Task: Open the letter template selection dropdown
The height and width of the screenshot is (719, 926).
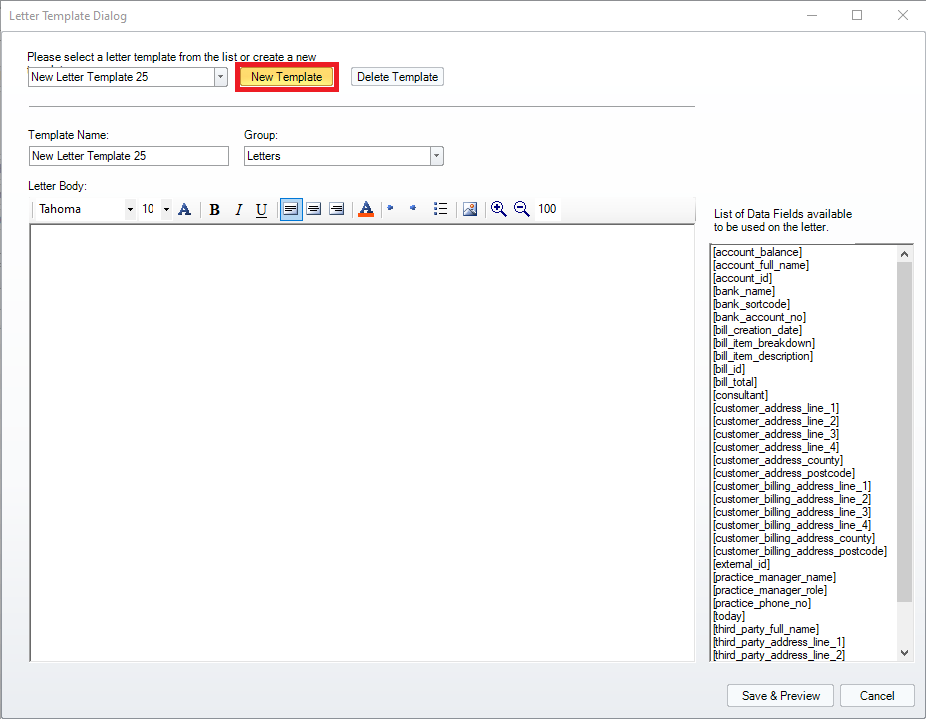Action: 220,77
